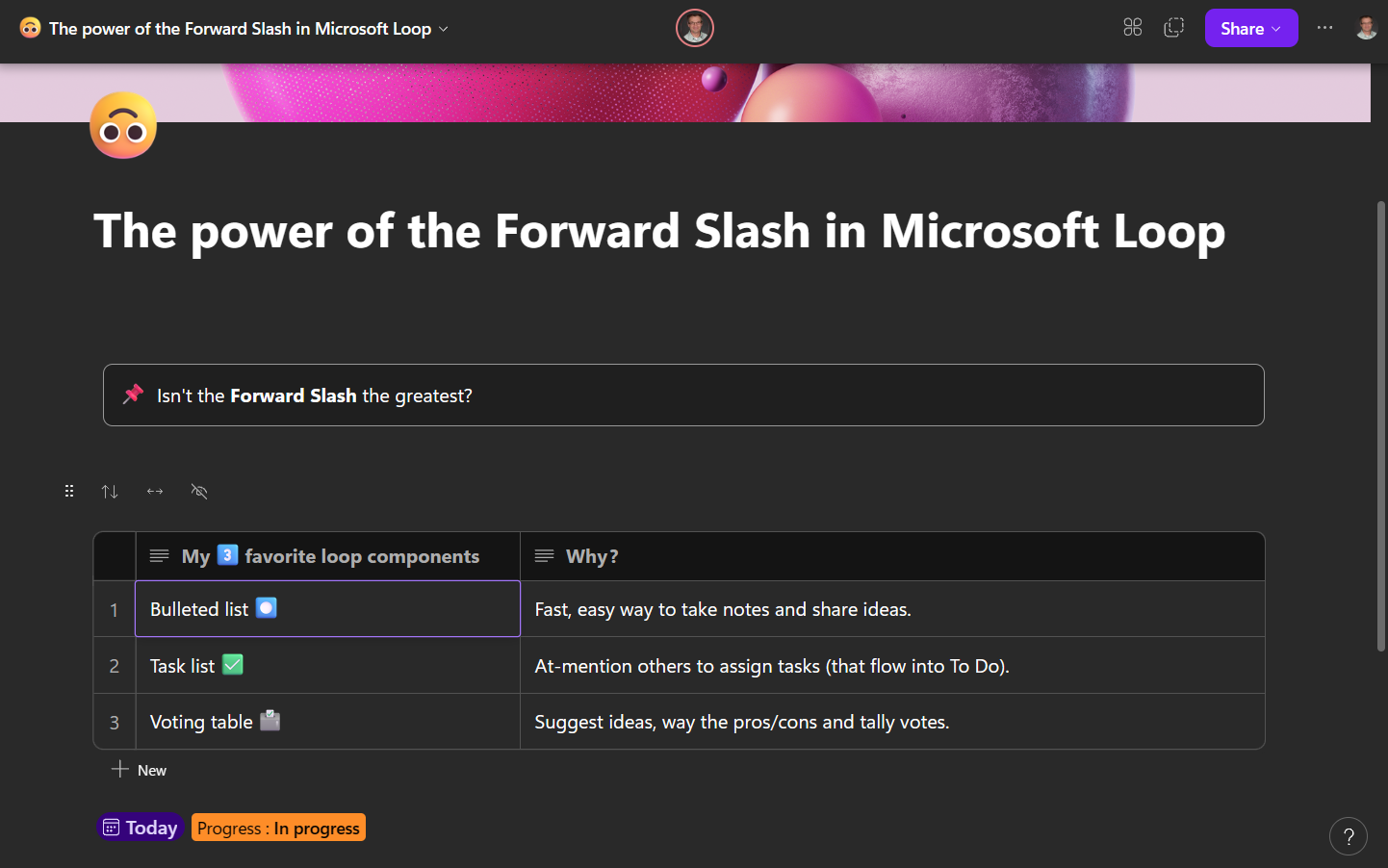Viewport: 1388px width, 868px height.
Task: Click the copy component icon near Share
Action: point(1173,28)
